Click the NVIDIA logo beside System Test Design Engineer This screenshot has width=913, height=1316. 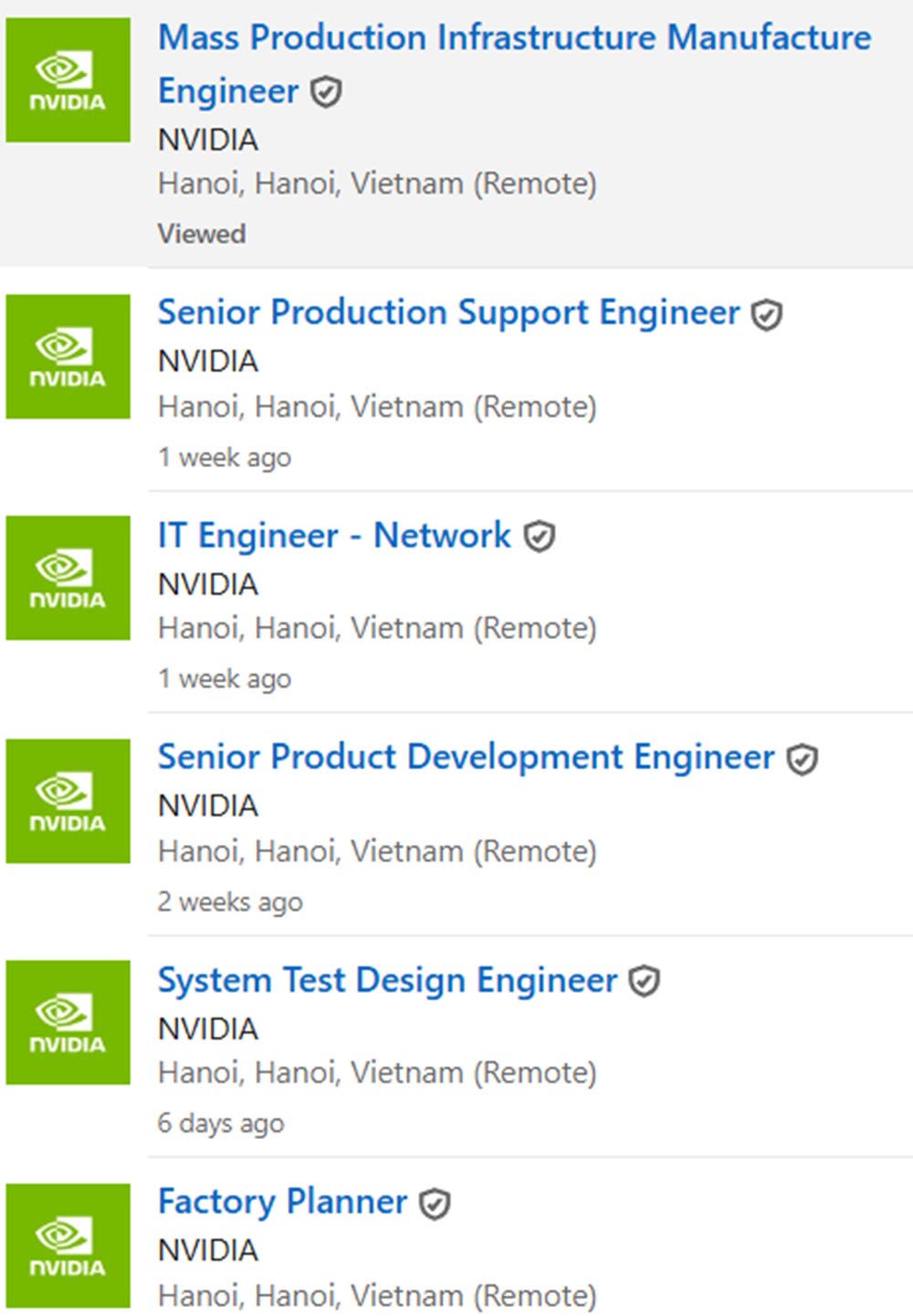[x=68, y=1022]
